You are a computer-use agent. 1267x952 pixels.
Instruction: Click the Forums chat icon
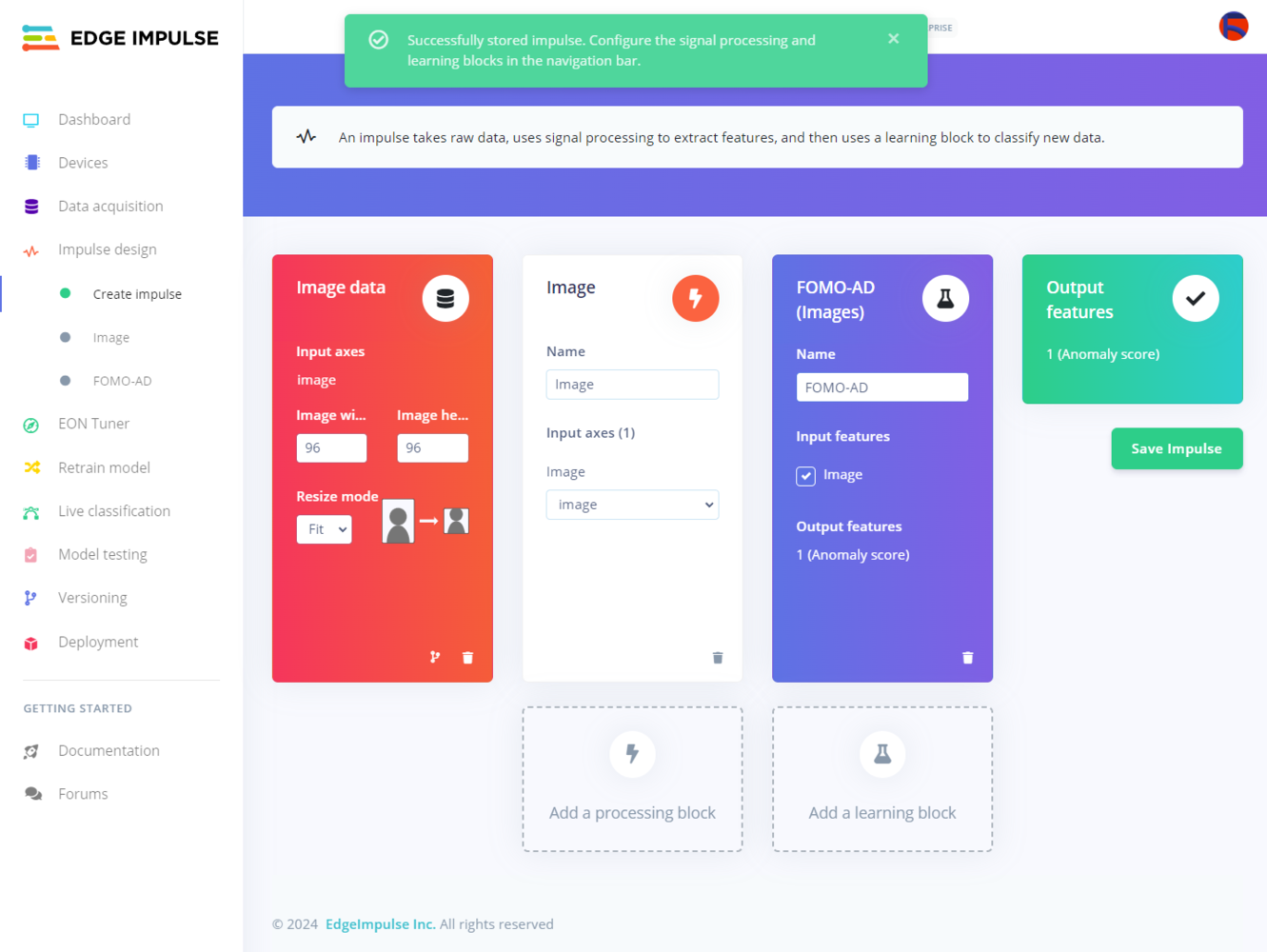pyautogui.click(x=32, y=794)
